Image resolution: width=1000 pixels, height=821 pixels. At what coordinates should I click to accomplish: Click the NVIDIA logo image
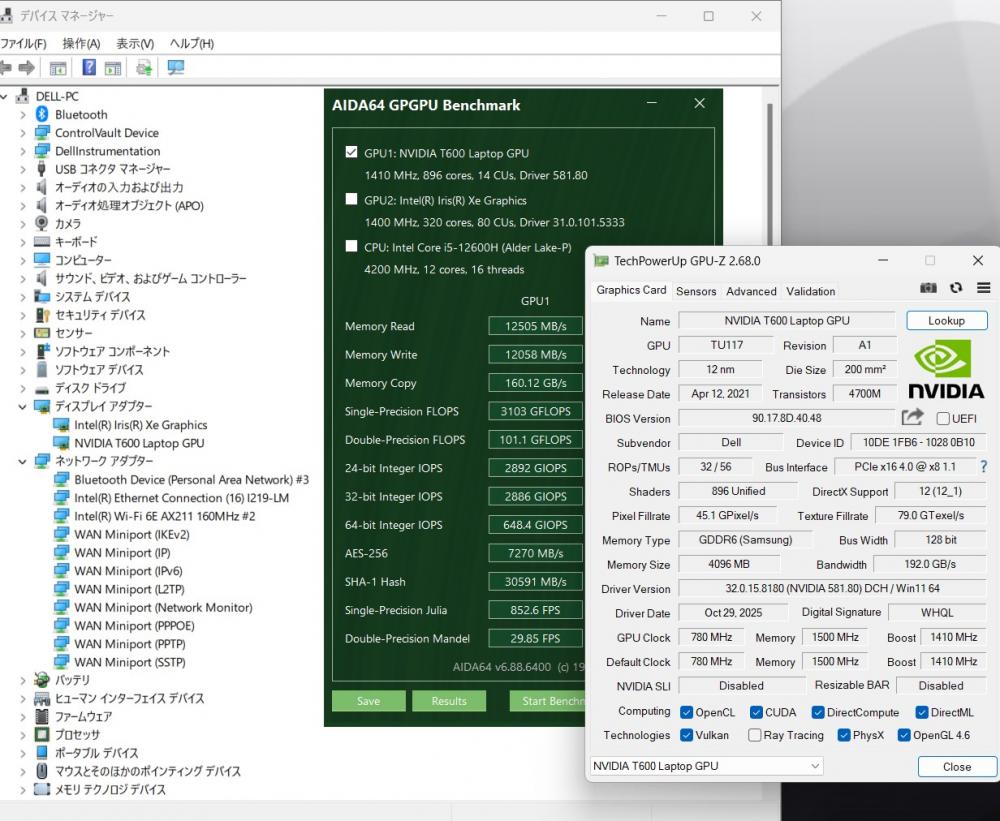pos(946,369)
